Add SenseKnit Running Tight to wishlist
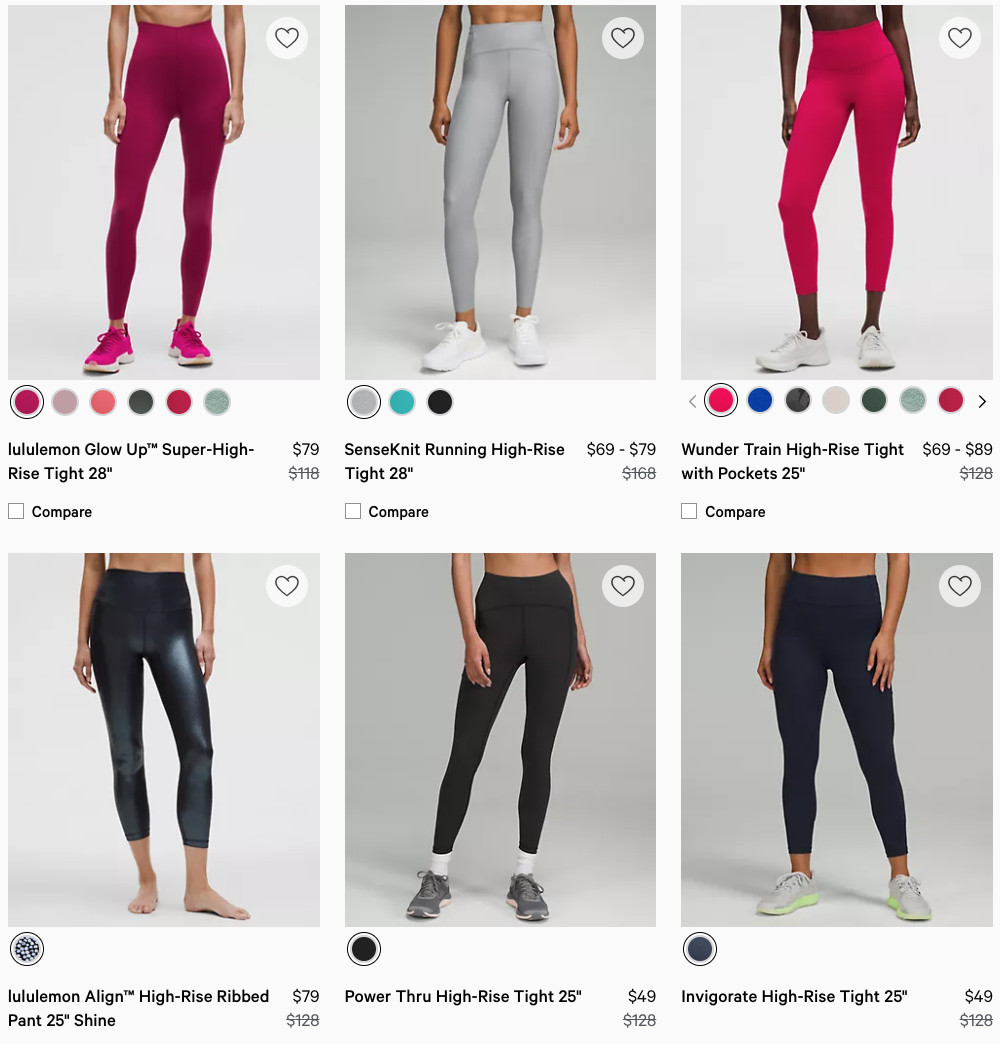 coord(623,38)
